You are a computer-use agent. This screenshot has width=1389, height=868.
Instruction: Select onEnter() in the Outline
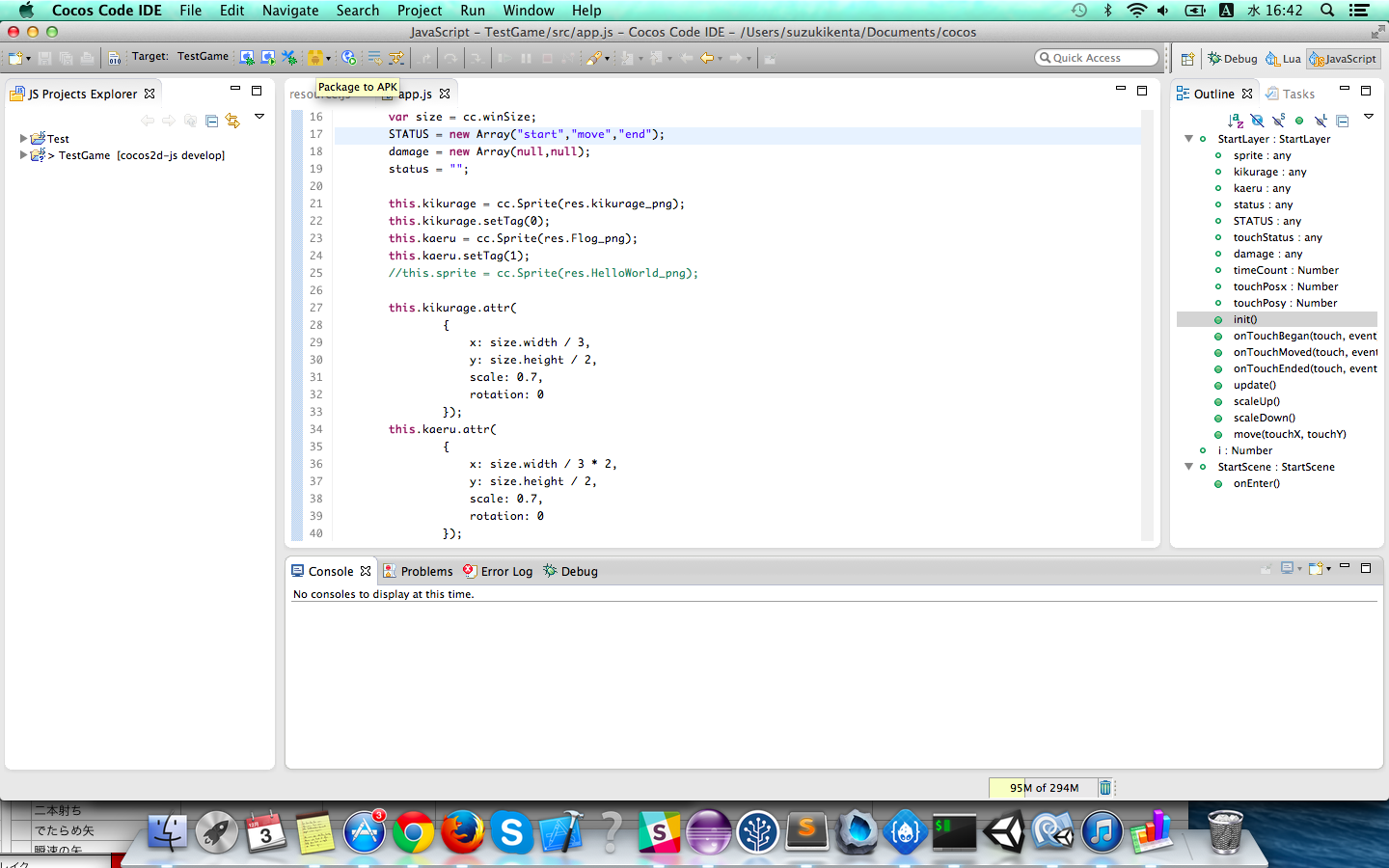point(1256,483)
